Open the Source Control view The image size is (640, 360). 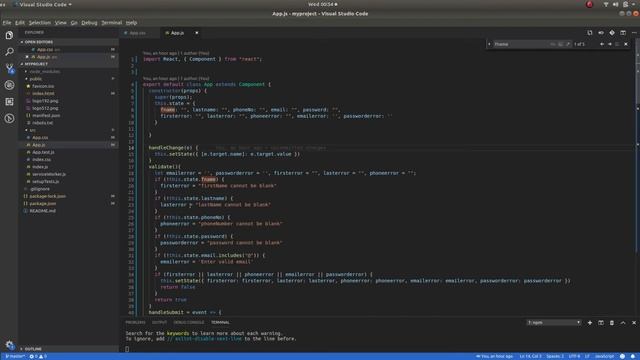[x=9, y=68]
